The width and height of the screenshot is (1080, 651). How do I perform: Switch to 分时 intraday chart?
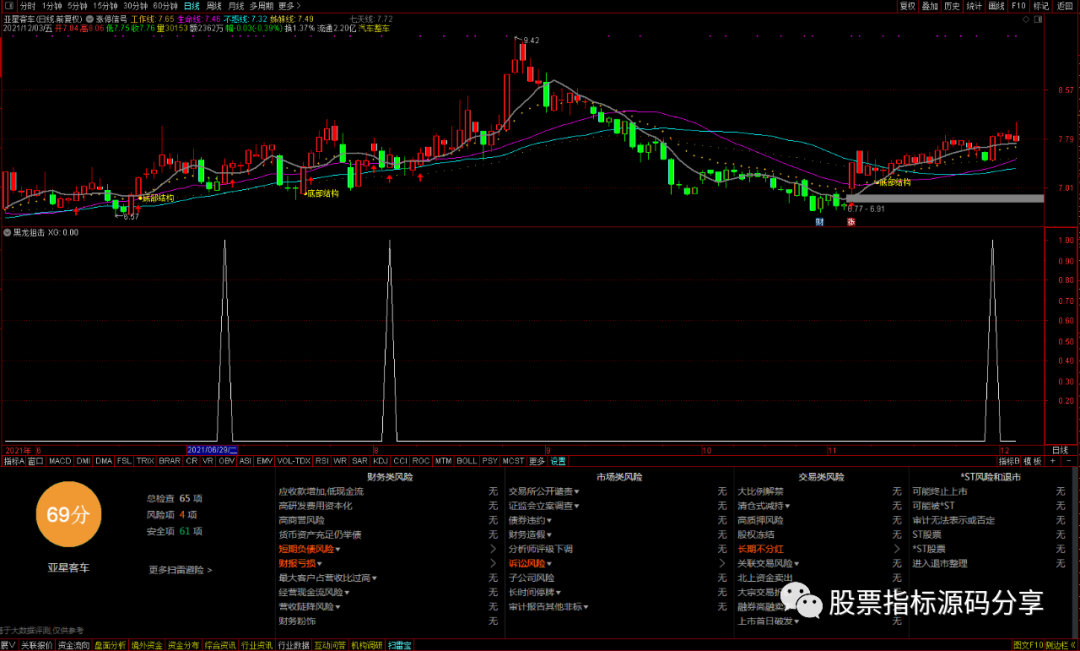pyautogui.click(x=28, y=6)
